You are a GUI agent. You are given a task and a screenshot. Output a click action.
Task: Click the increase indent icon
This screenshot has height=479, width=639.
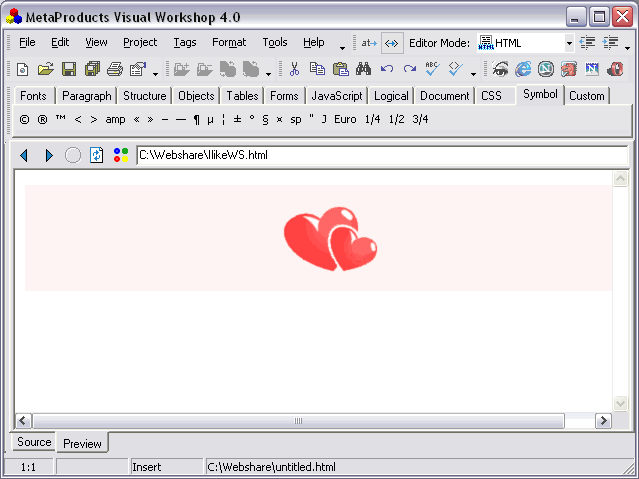click(x=611, y=42)
